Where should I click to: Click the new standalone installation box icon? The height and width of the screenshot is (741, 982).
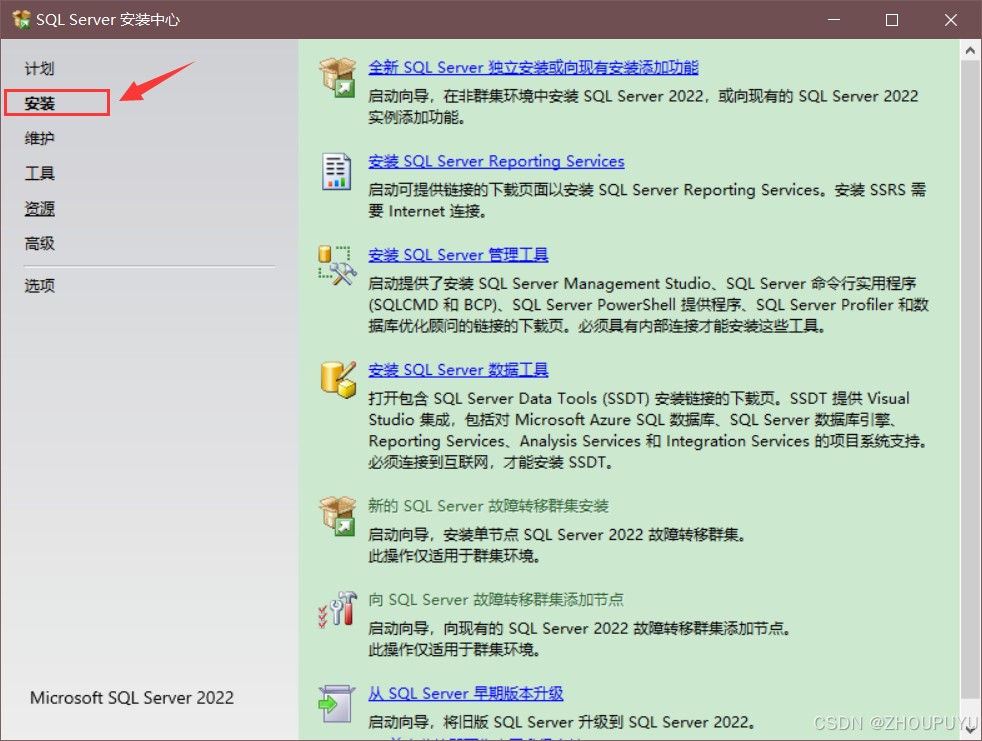pyautogui.click(x=337, y=77)
